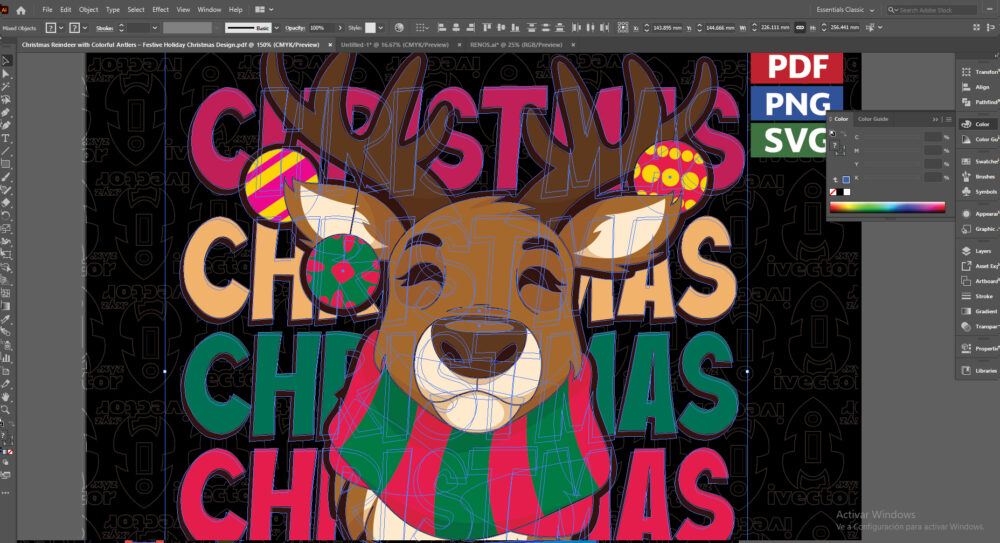Screen dimensions: 1000x543
Task: Open the Pathfinder panel
Action: pyautogui.click(x=981, y=102)
